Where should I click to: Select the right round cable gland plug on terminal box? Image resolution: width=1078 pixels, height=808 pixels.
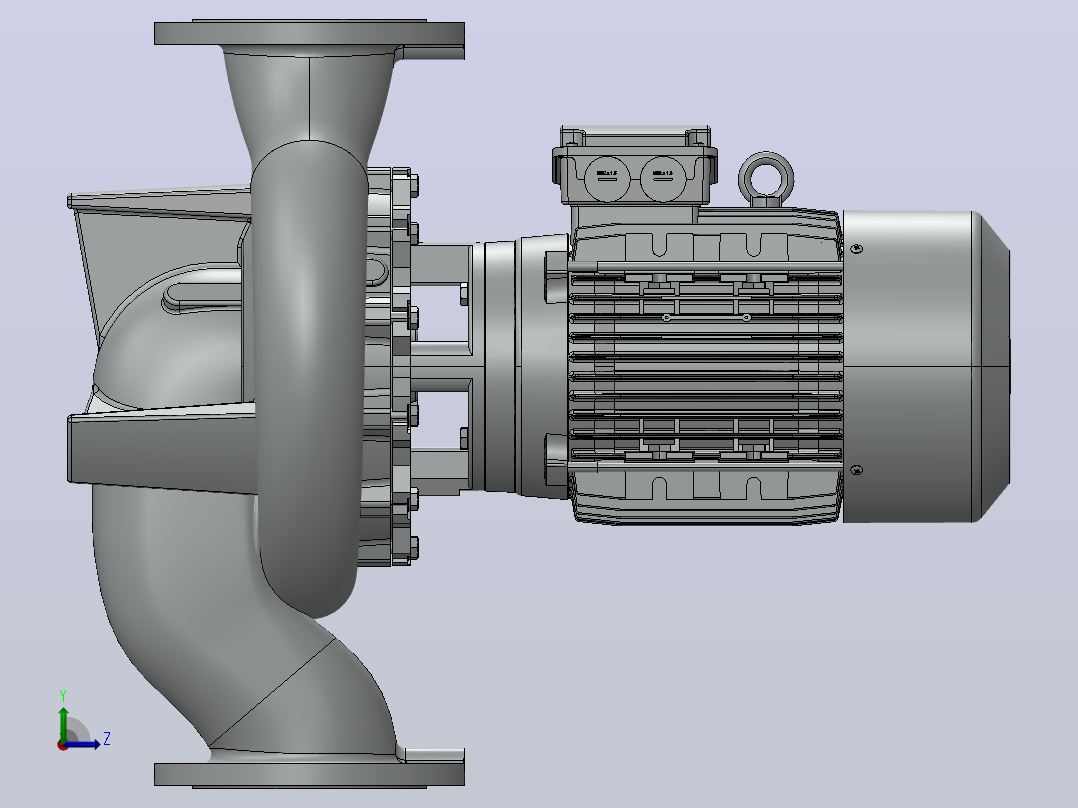[663, 179]
